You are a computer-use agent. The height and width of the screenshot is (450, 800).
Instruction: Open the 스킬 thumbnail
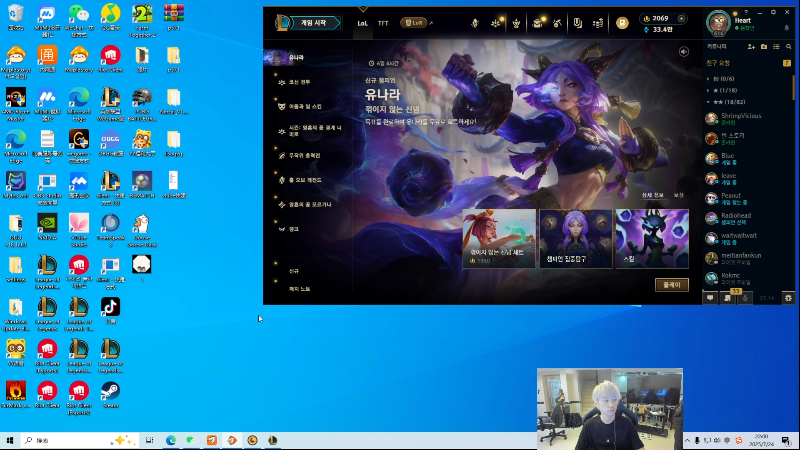pyautogui.click(x=652, y=238)
